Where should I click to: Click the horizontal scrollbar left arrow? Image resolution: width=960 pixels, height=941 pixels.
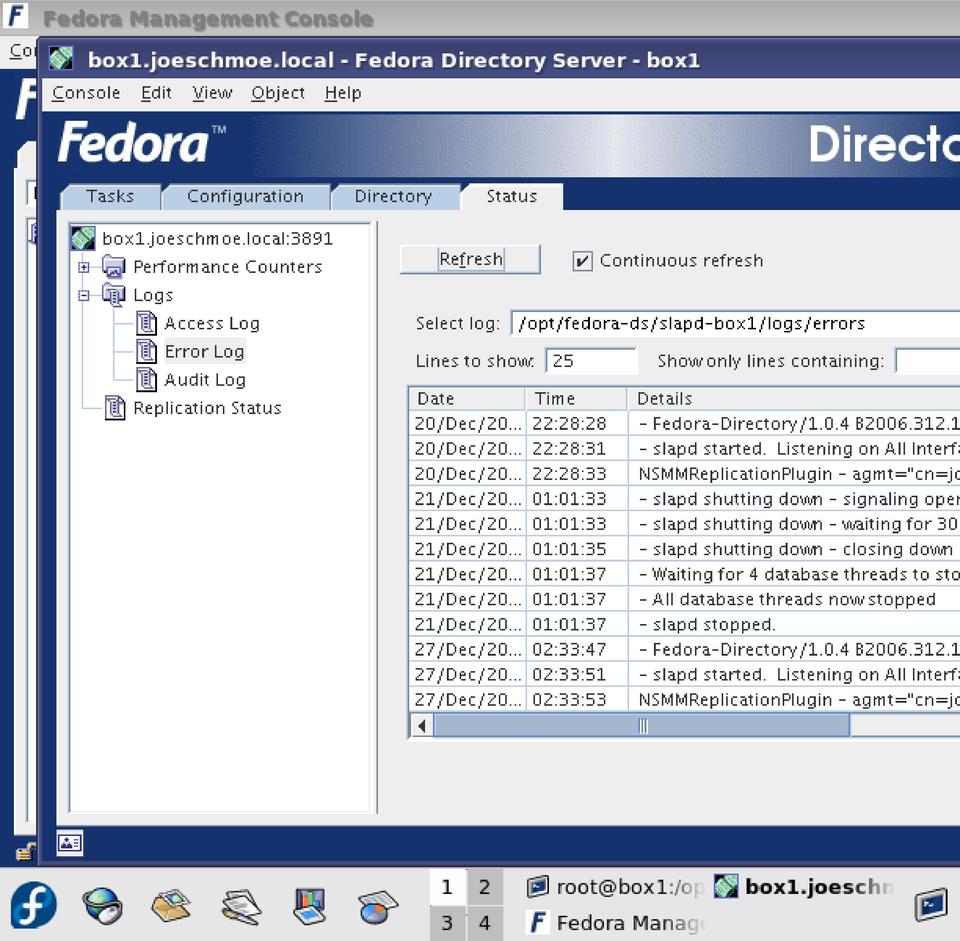tap(422, 726)
